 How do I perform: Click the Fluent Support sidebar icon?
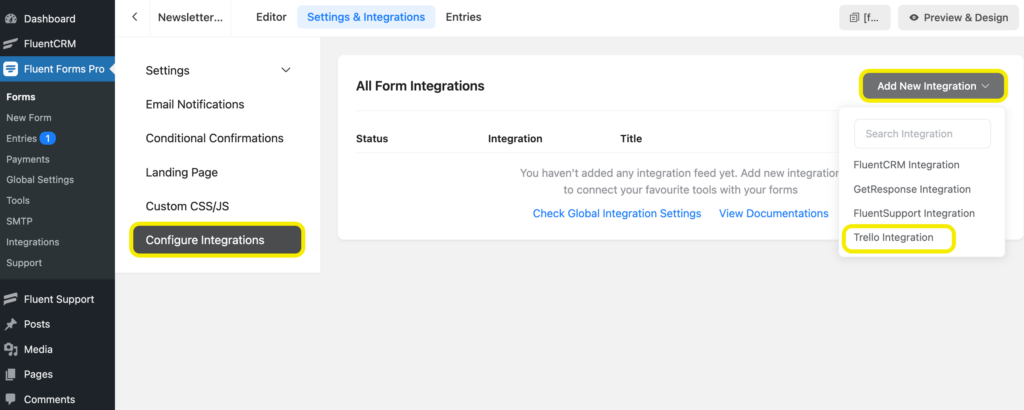10,299
